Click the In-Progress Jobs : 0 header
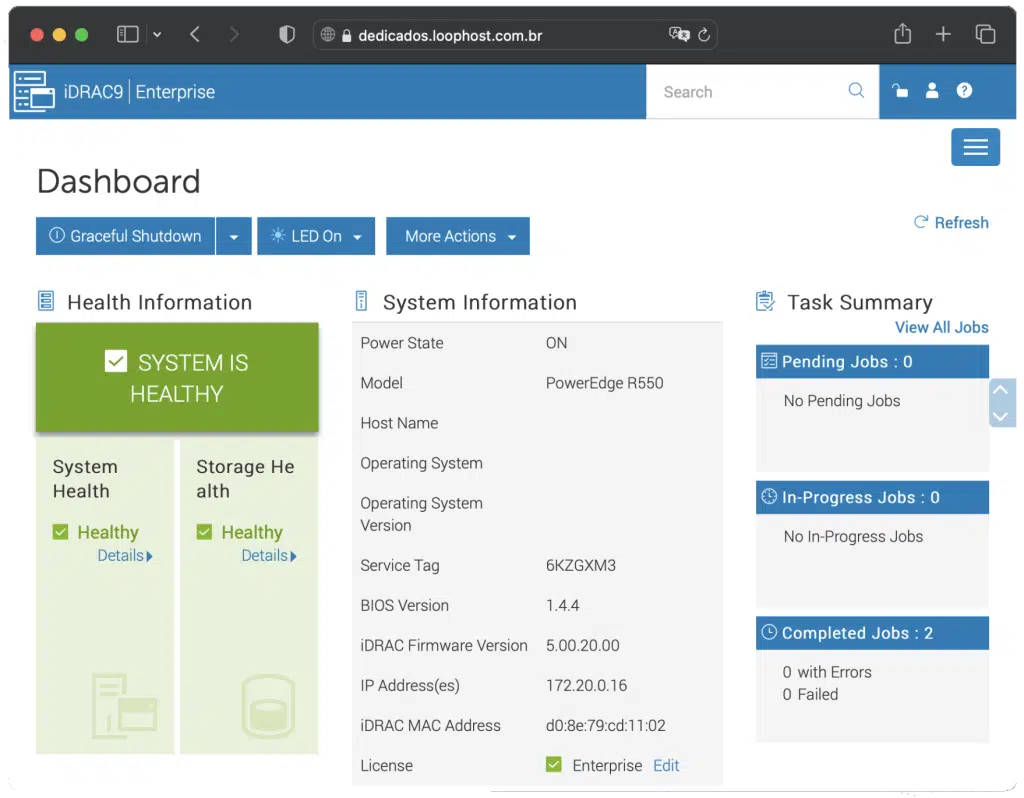Viewport: 1024px width, 798px height. (872, 498)
